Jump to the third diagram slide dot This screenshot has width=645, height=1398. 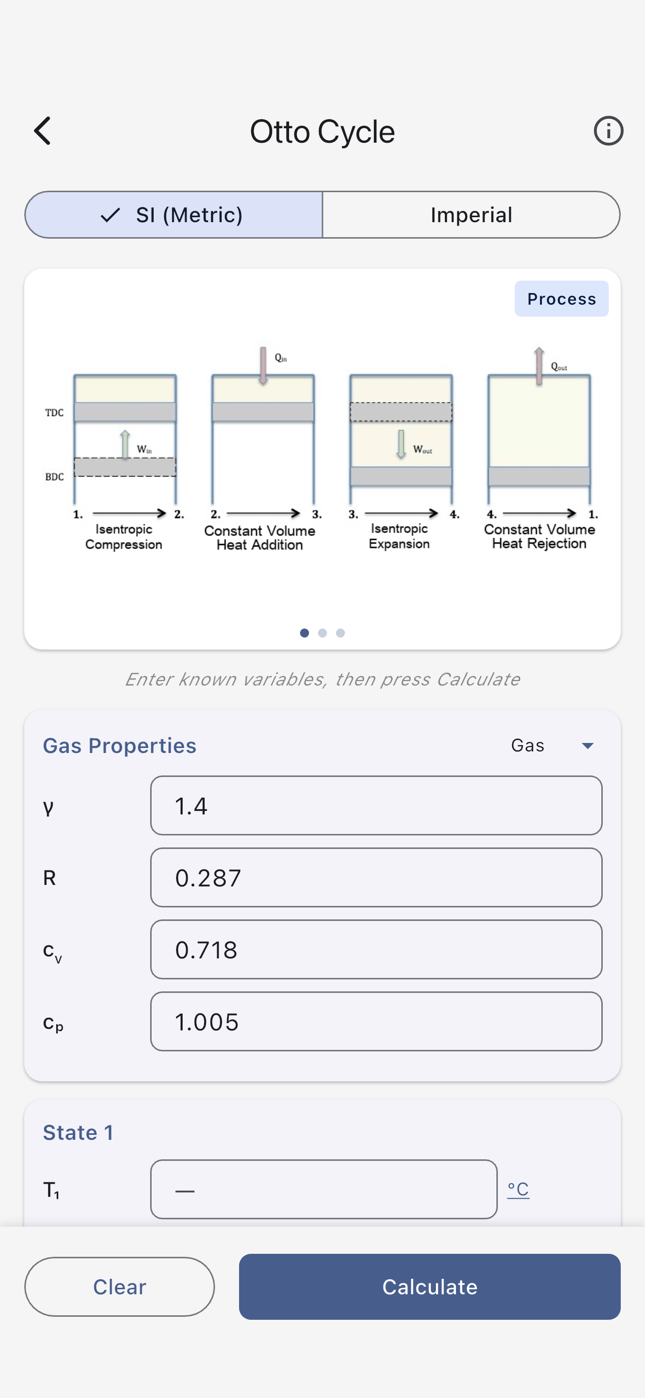[x=340, y=633]
